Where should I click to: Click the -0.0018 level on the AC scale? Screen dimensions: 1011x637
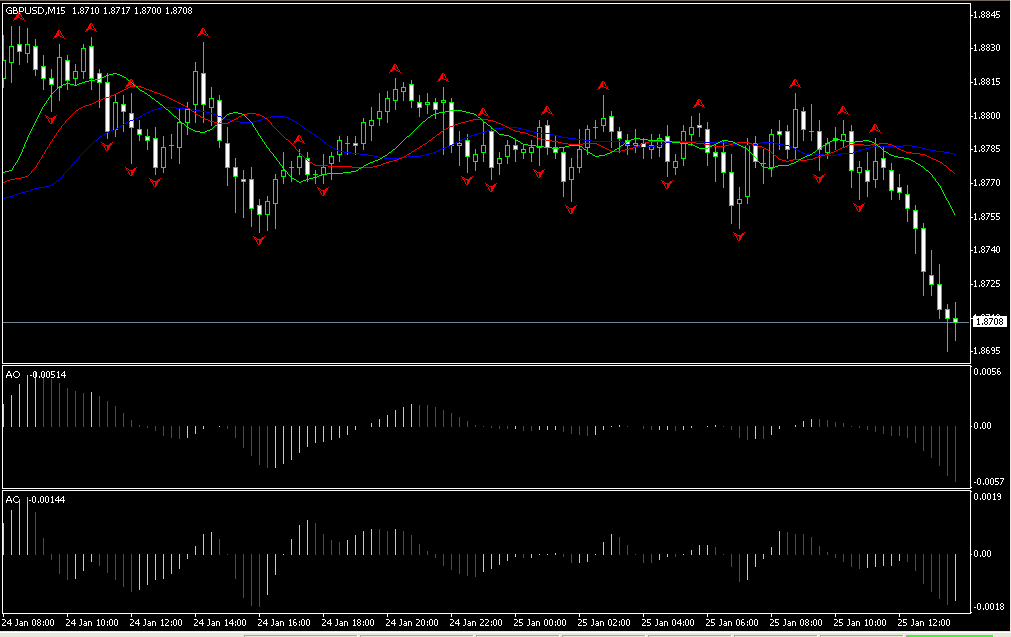click(987, 606)
